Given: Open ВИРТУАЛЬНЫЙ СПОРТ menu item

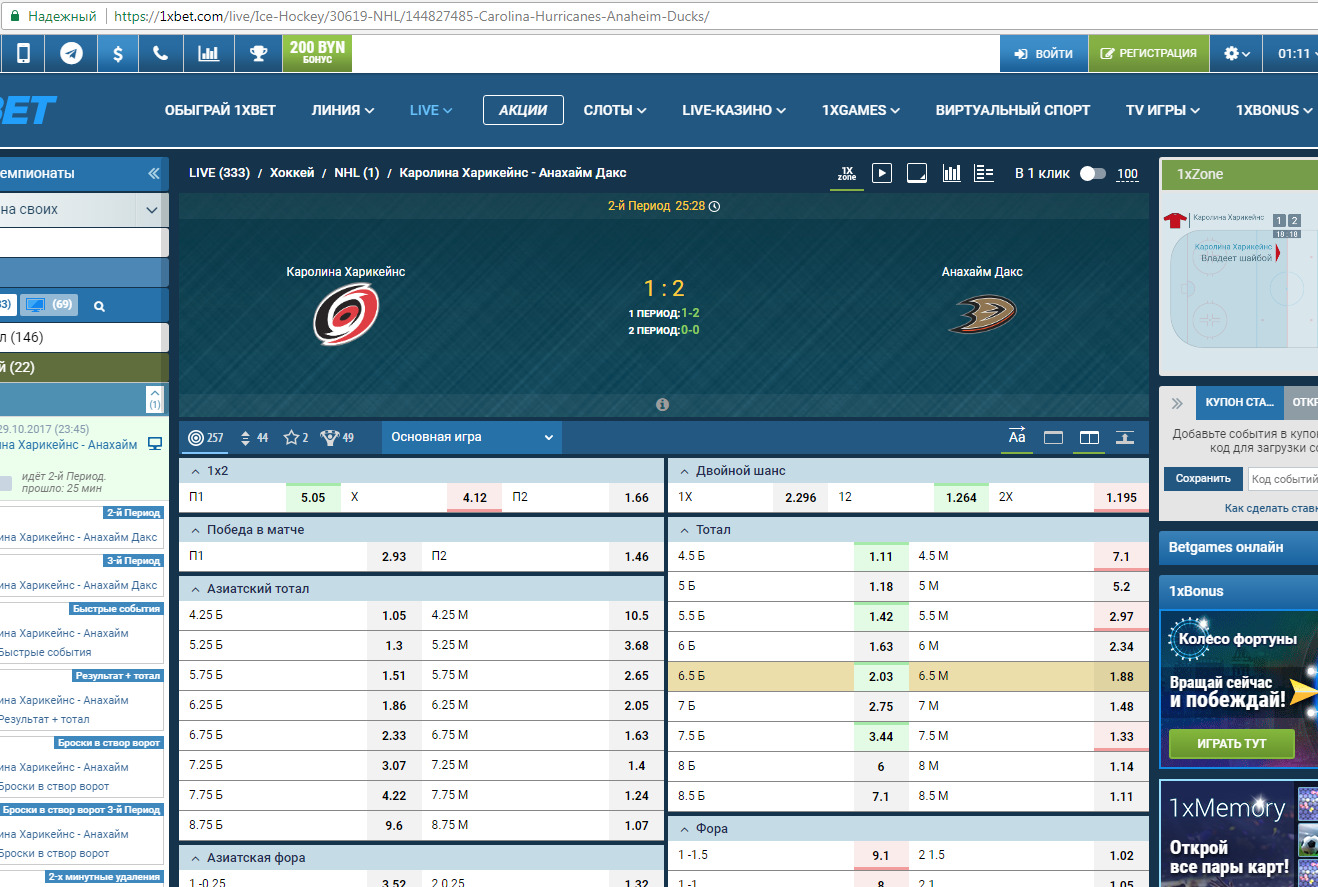Looking at the screenshot, I should [x=1013, y=110].
